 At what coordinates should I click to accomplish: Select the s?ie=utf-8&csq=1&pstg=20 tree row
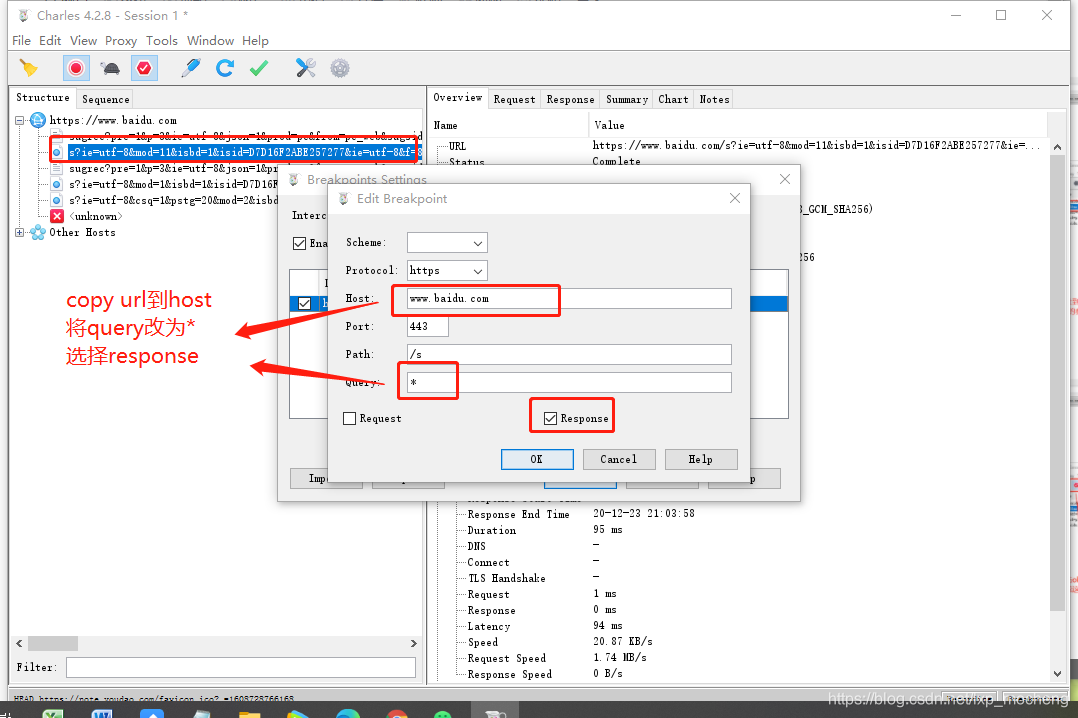pos(173,200)
